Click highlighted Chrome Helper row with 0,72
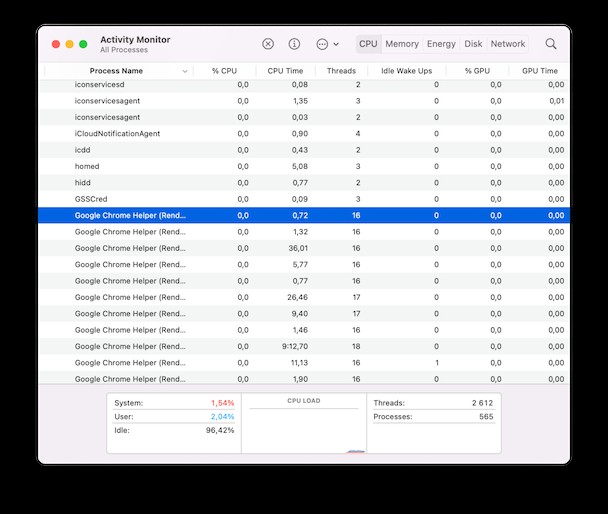The image size is (608, 514). click(x=304, y=215)
